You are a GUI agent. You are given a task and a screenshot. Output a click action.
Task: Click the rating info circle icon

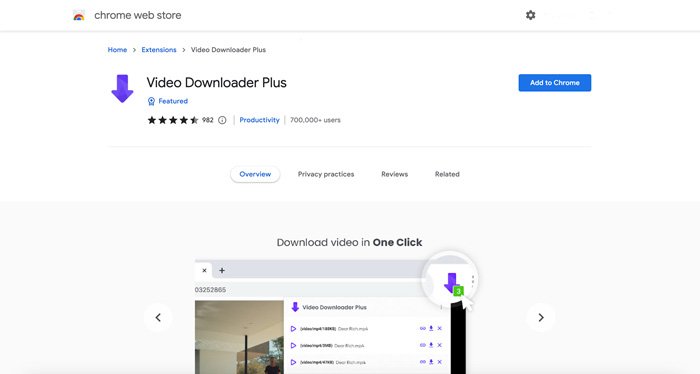pos(222,120)
